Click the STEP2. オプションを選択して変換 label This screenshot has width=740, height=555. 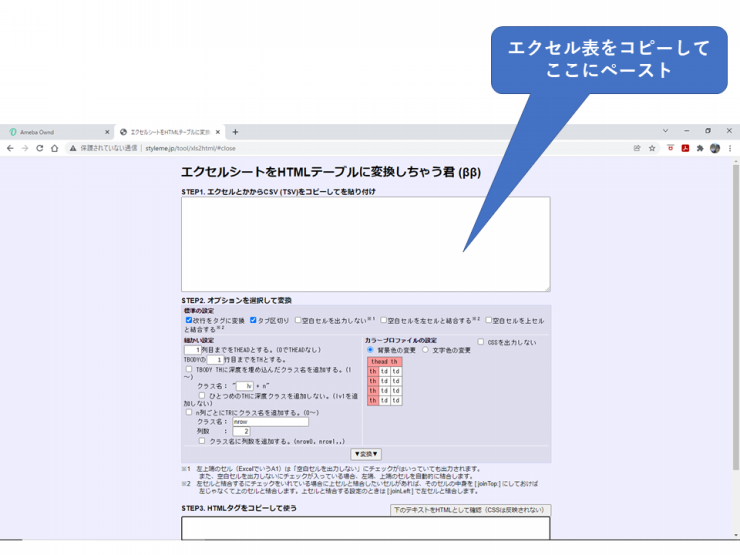pos(236,300)
